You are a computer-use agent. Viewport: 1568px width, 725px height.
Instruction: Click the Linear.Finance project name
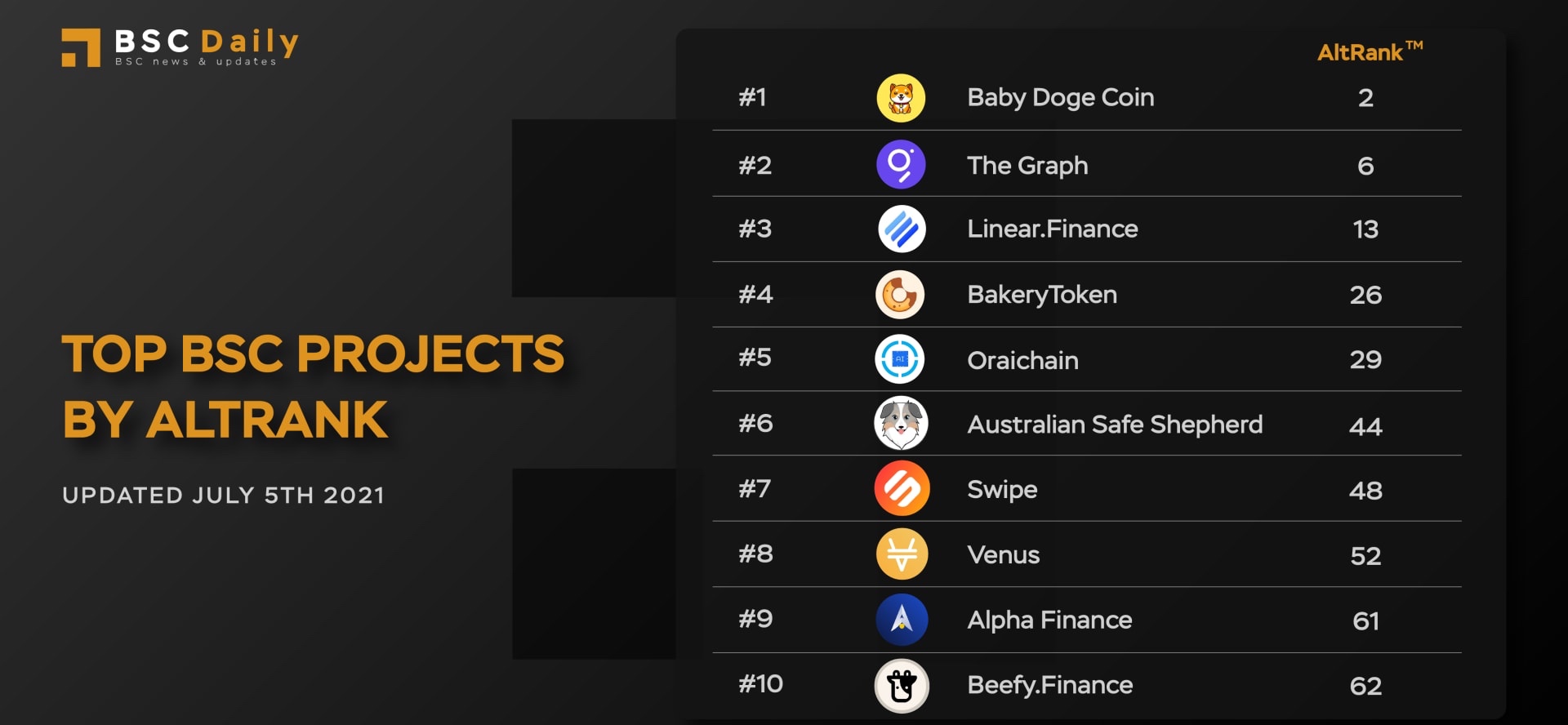1053,229
